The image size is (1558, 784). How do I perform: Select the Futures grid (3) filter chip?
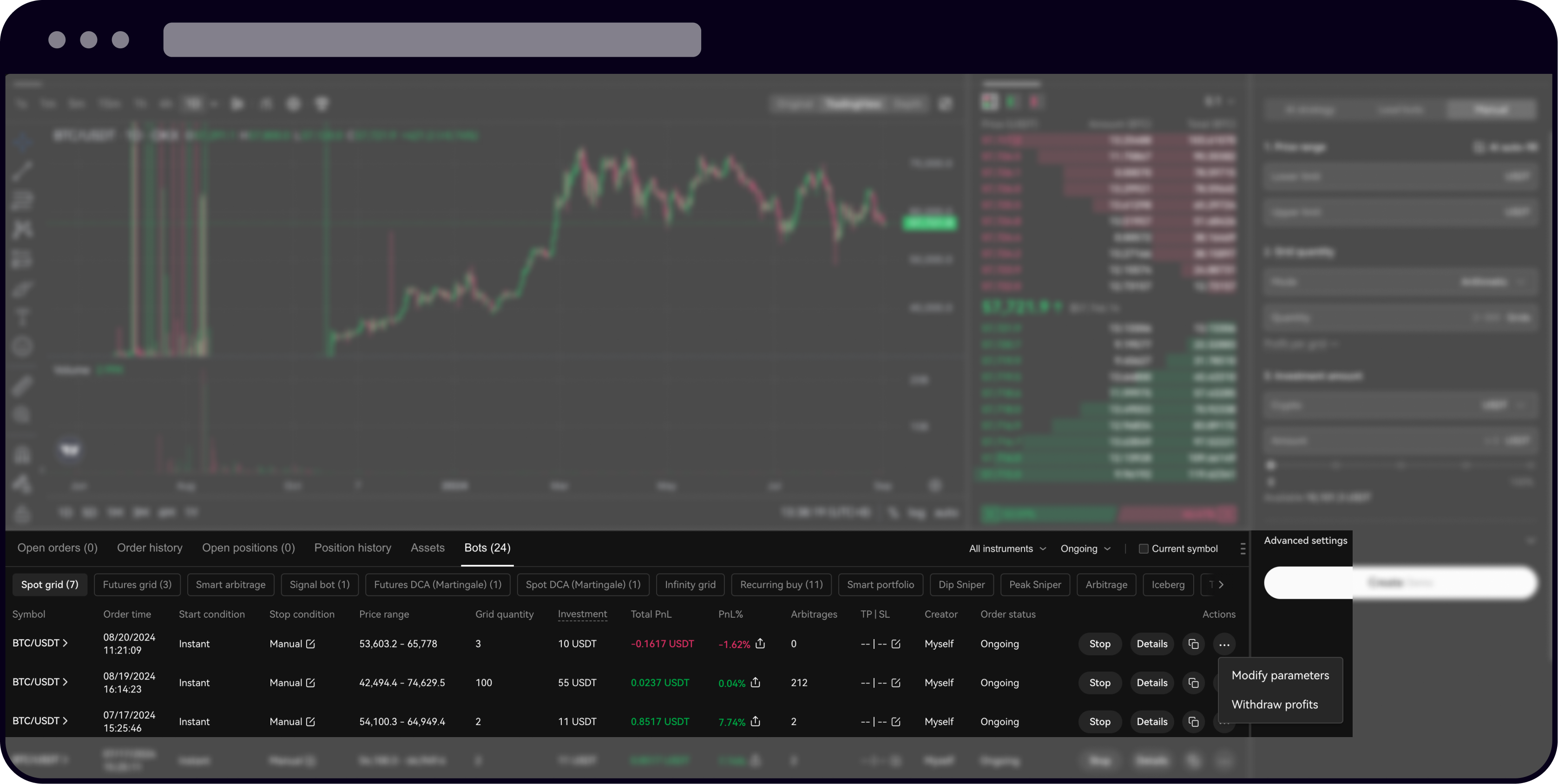tap(137, 585)
